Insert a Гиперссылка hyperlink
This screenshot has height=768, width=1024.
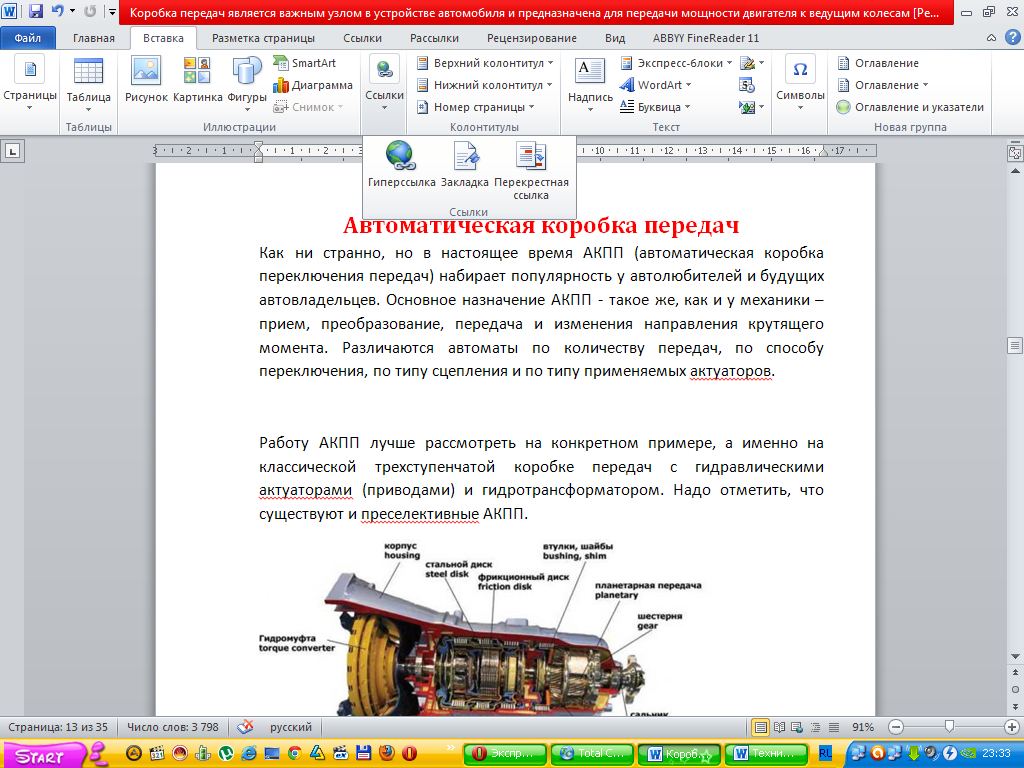point(401,165)
